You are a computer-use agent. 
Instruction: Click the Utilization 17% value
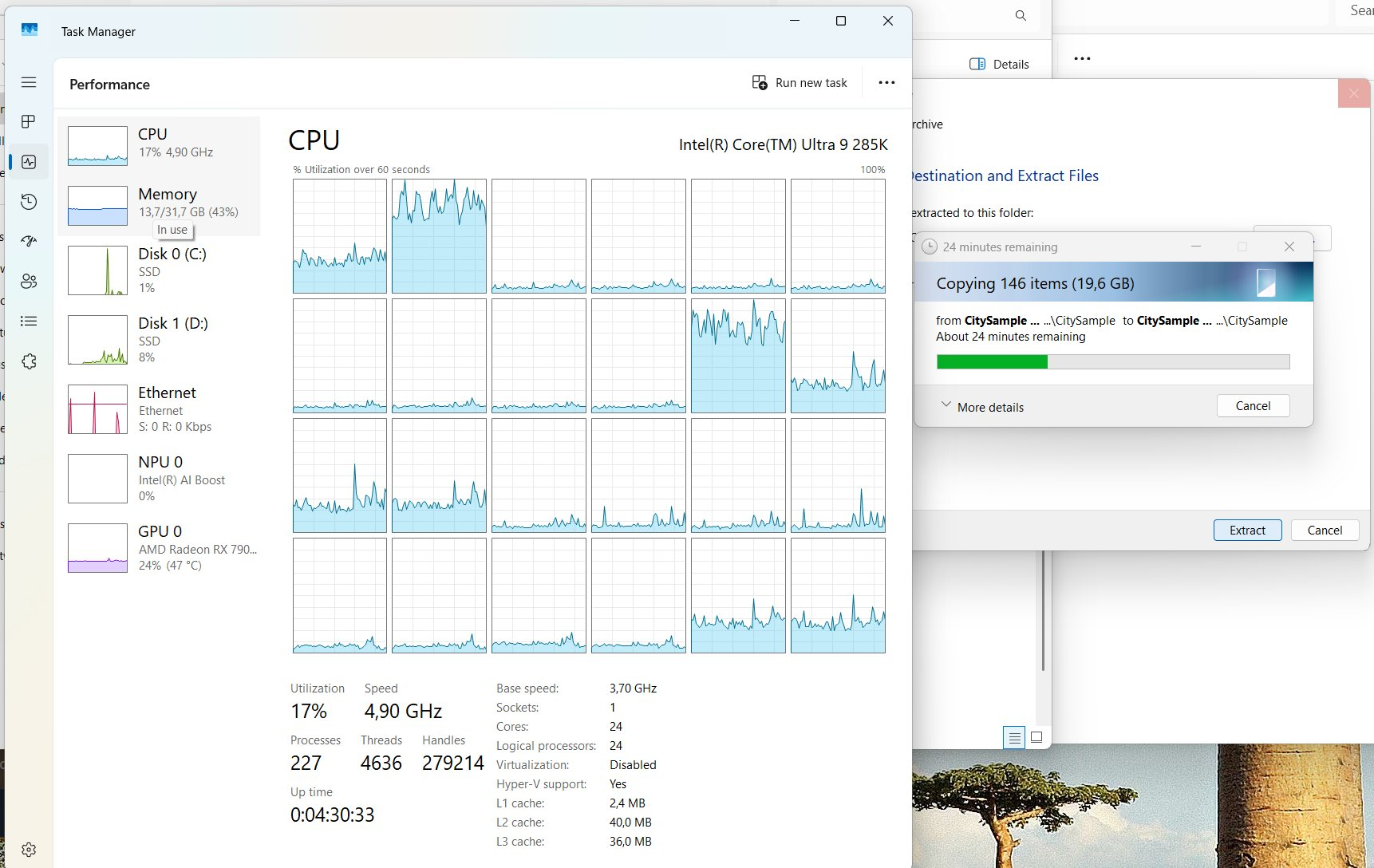click(x=309, y=711)
